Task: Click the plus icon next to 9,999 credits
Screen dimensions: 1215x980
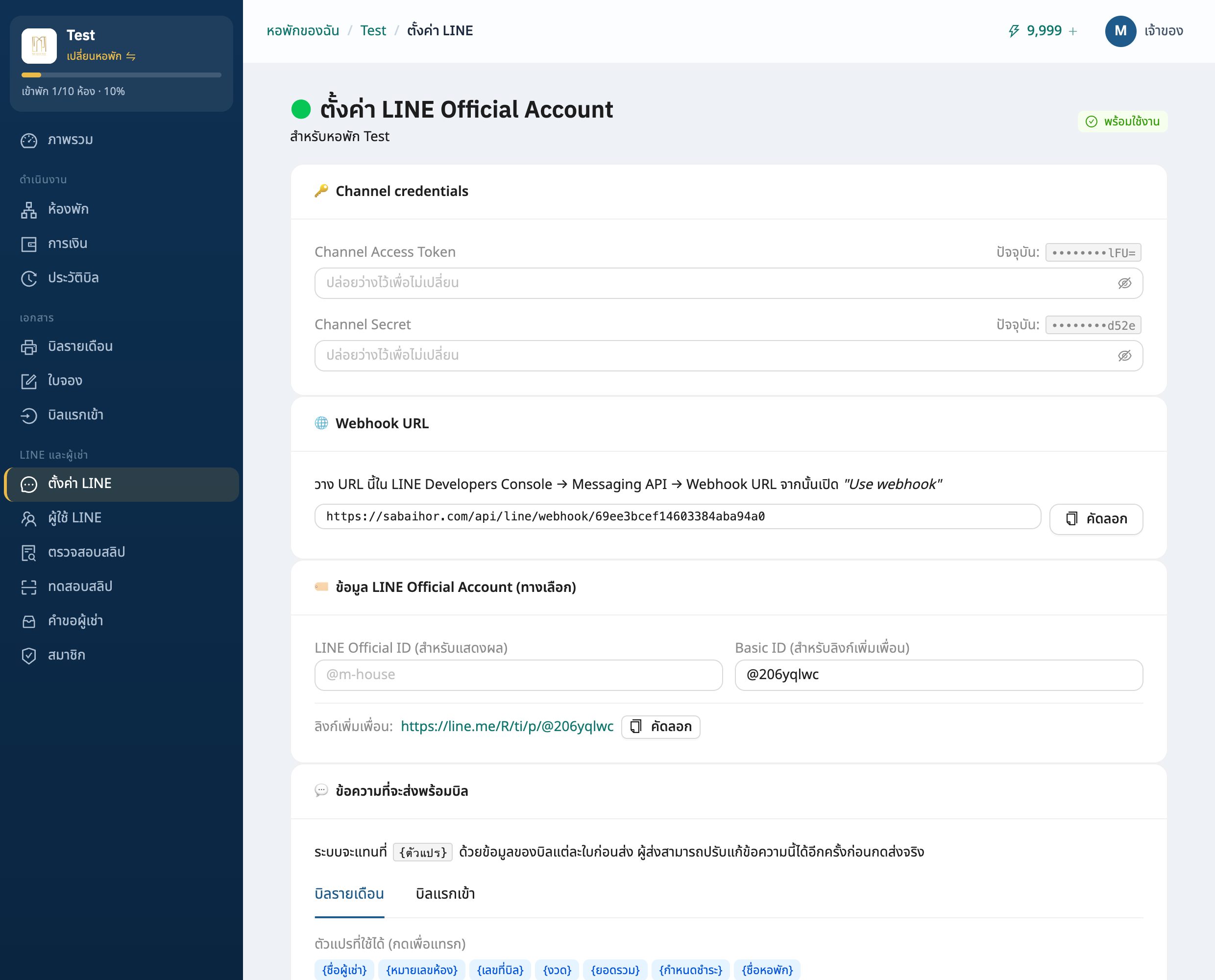Action: pos(1073,31)
